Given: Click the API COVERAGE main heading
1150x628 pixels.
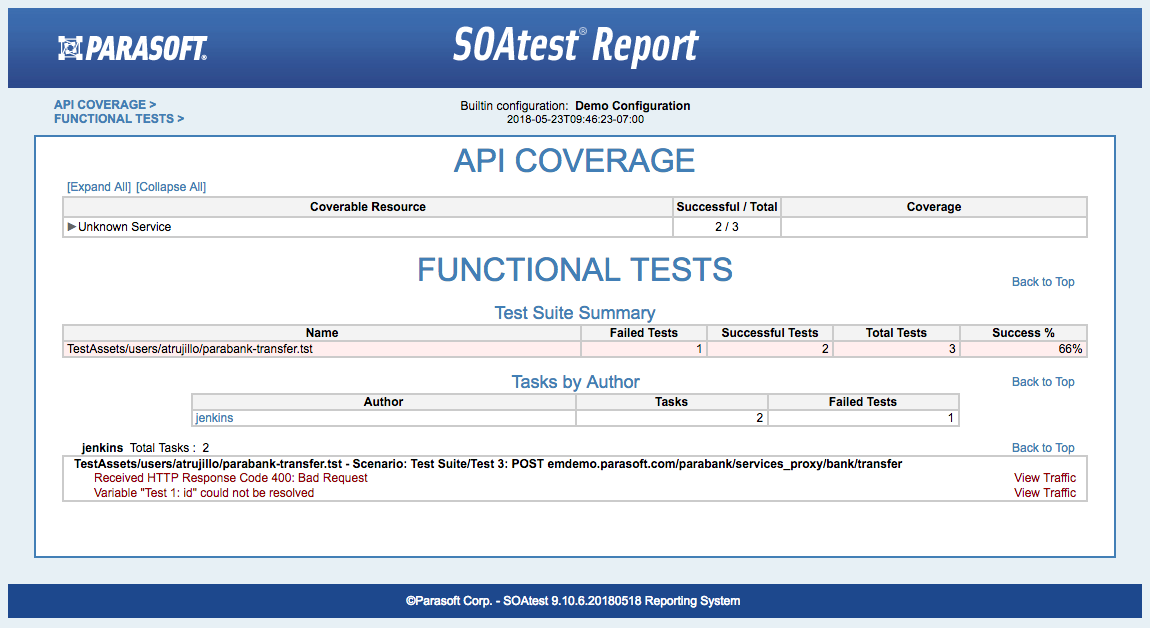Looking at the screenshot, I should coord(574,161).
